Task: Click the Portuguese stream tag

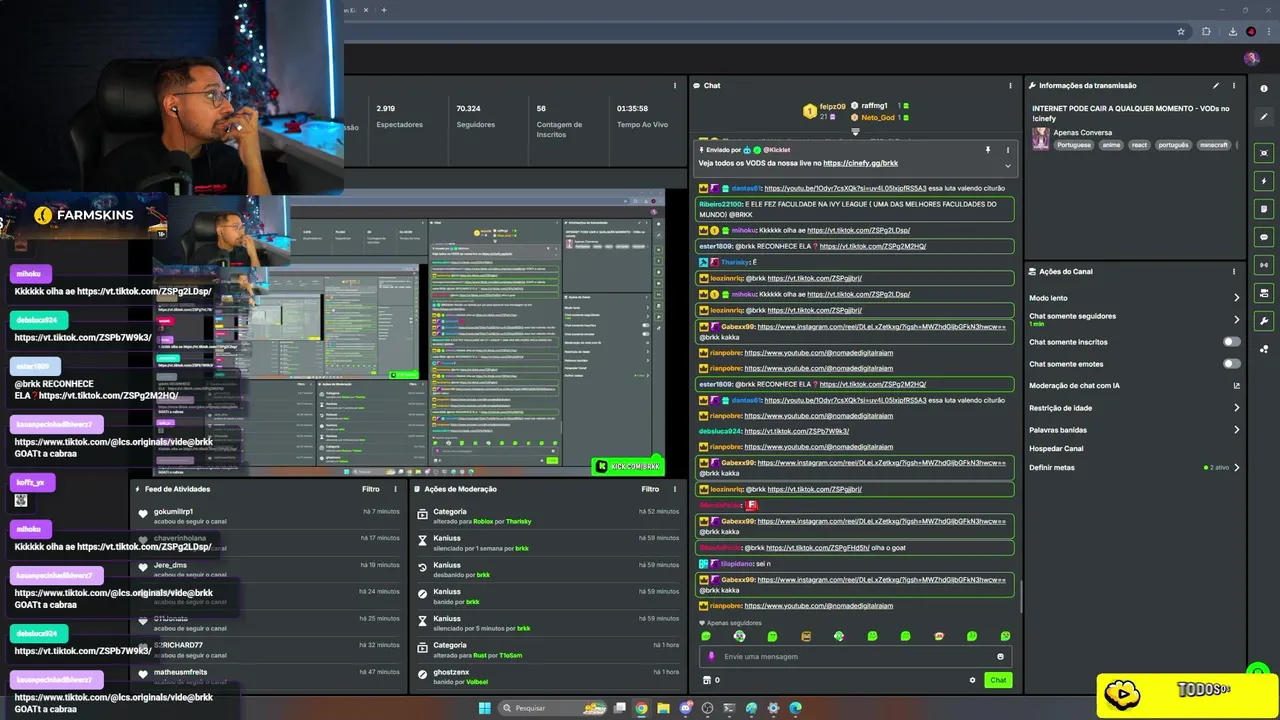Action: click(x=1074, y=145)
